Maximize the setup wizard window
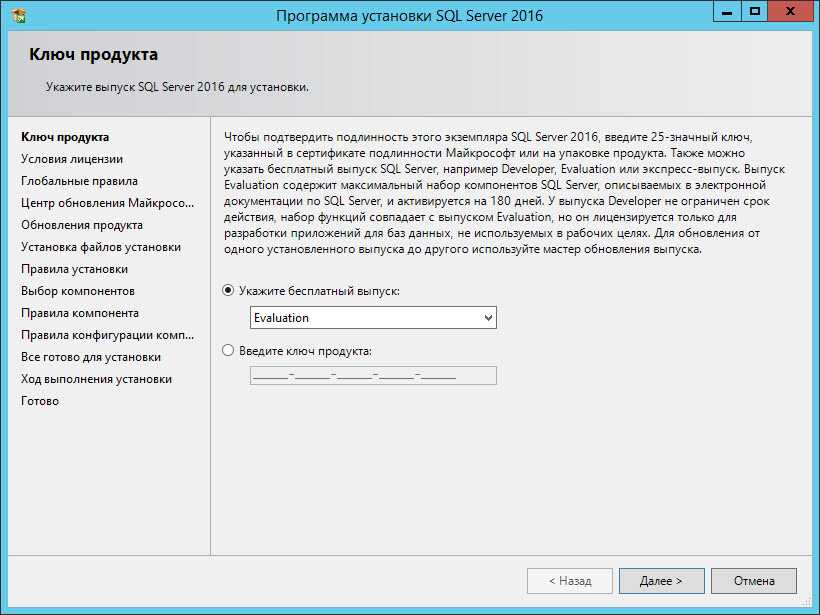 click(x=756, y=11)
